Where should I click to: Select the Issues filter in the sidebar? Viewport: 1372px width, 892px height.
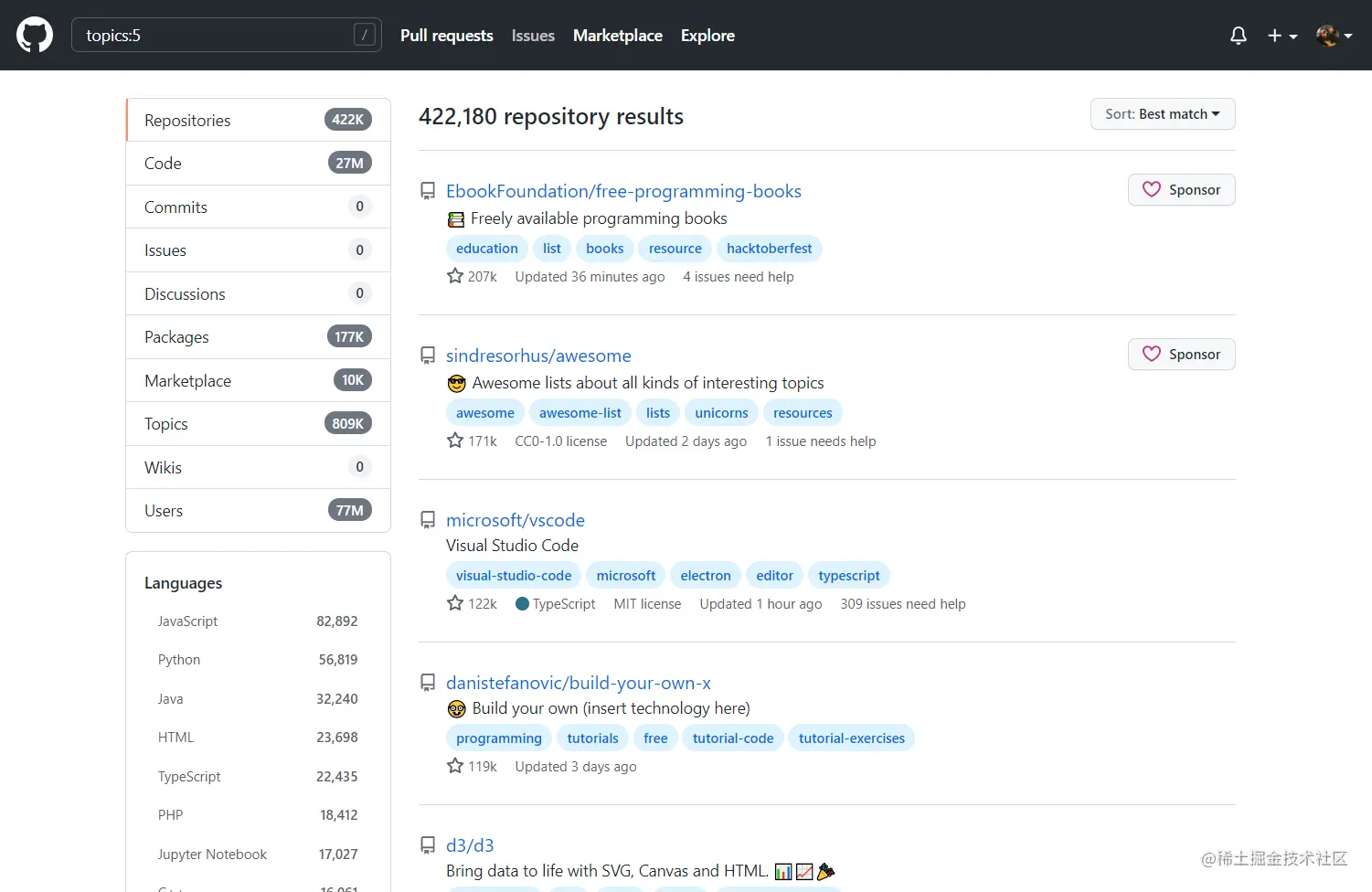[259, 250]
